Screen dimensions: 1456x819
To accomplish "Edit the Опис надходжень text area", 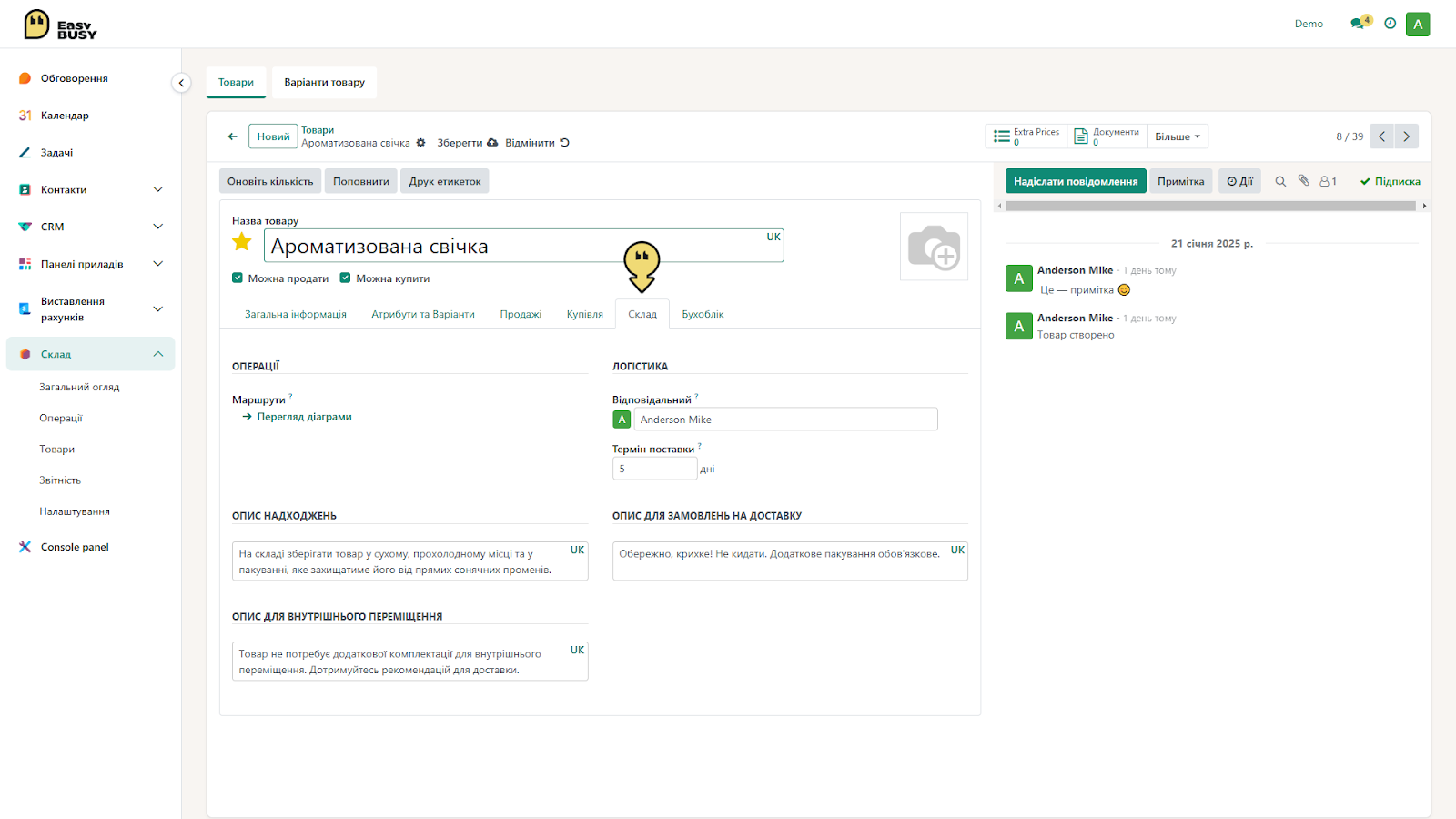I will coord(410,561).
